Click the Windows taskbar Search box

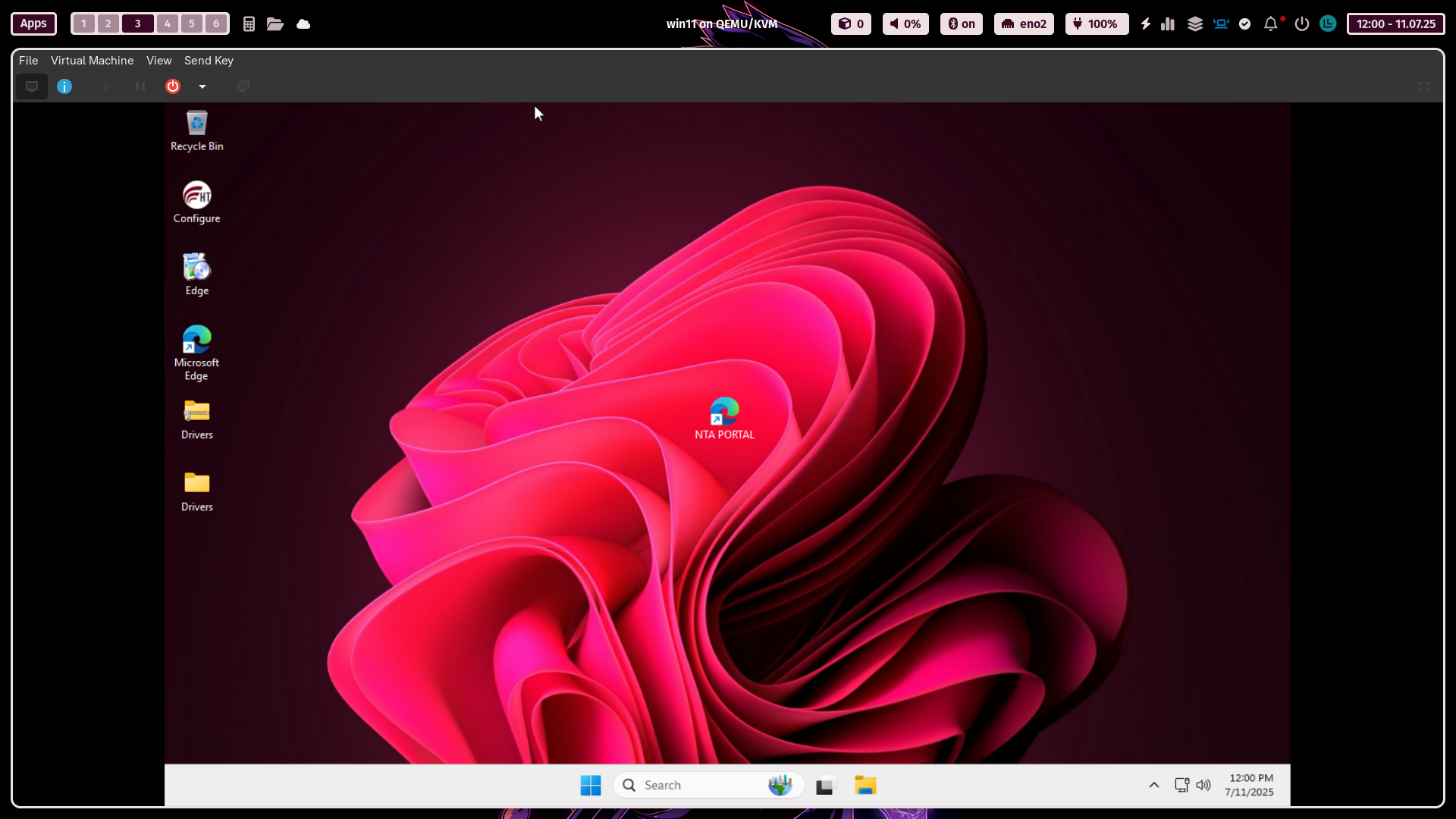698,785
